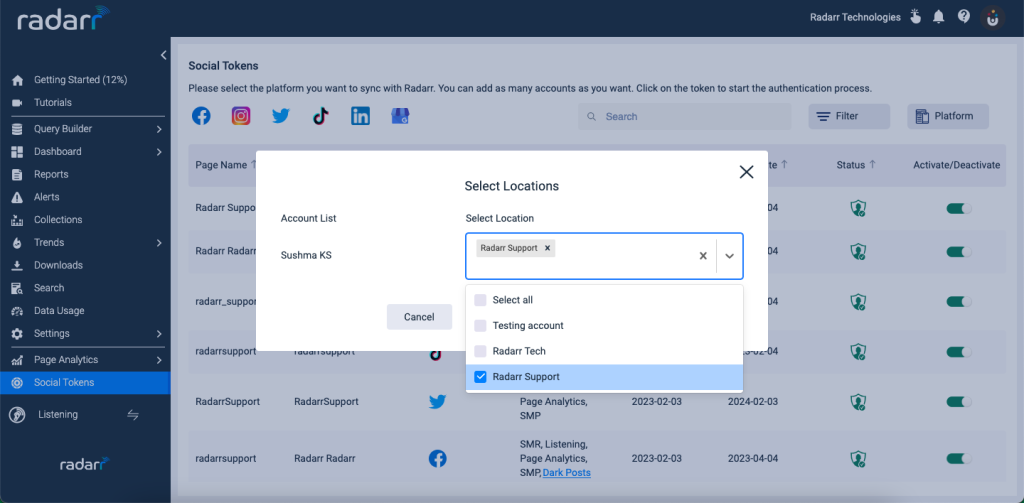Collapse the Select Location dropdown arrow
1024x503 pixels.
729,256
